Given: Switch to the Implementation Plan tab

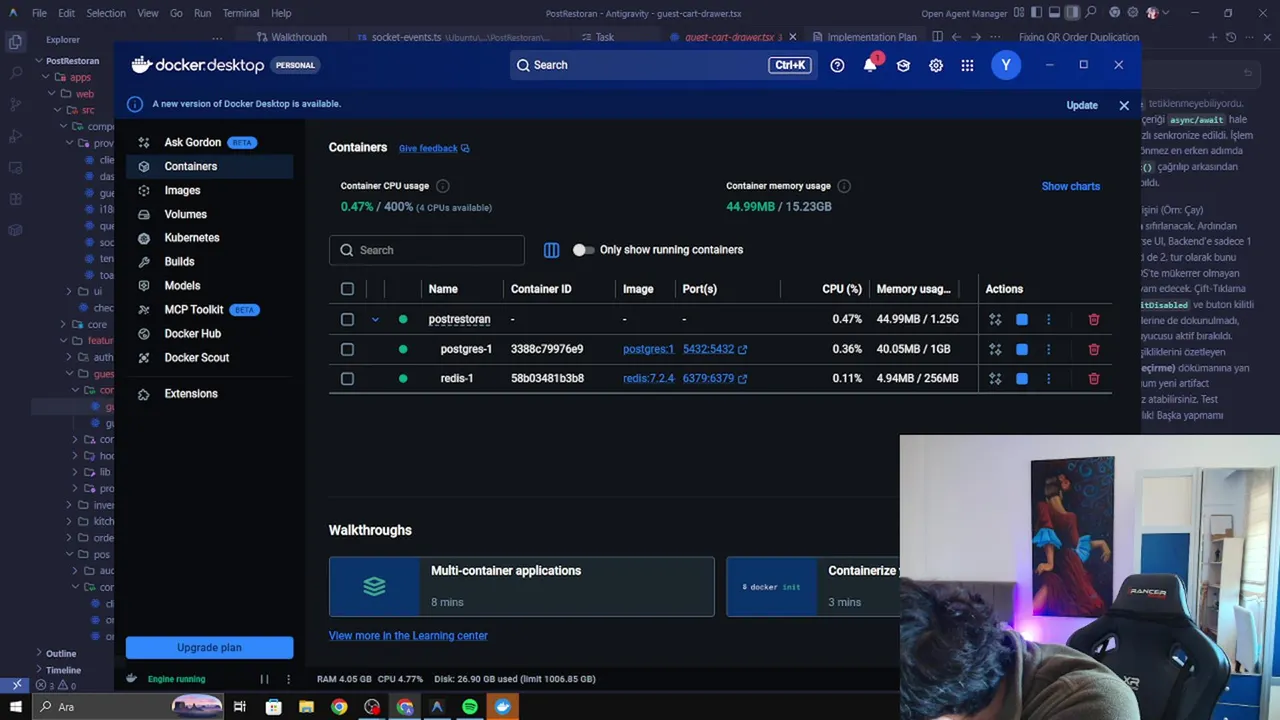Looking at the screenshot, I should click(864, 37).
